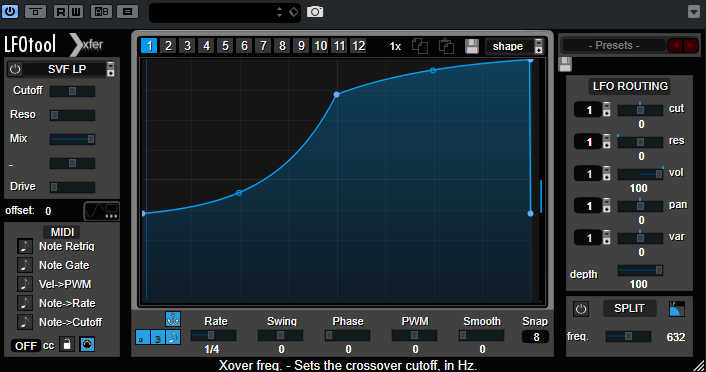The height and width of the screenshot is (372, 706).
Task: Click the 1x multiplier button
Action: (x=395, y=46)
